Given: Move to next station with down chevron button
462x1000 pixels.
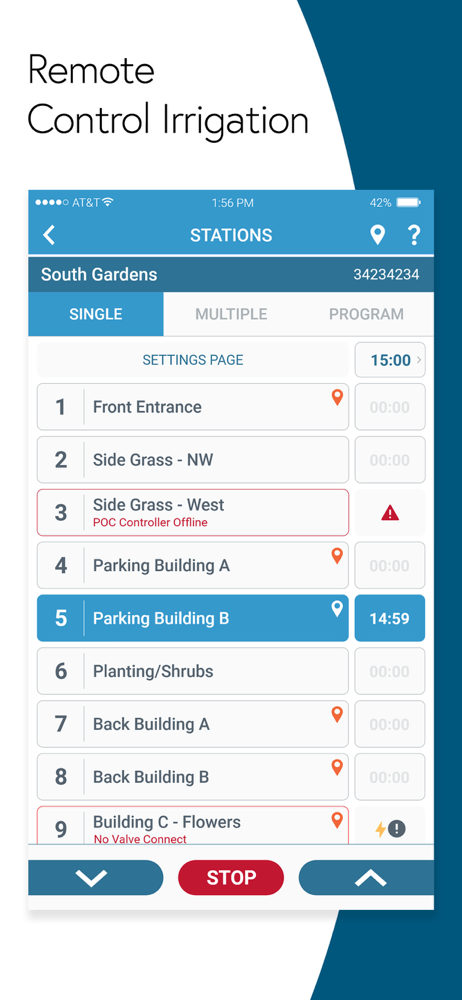Looking at the screenshot, I should [96, 878].
